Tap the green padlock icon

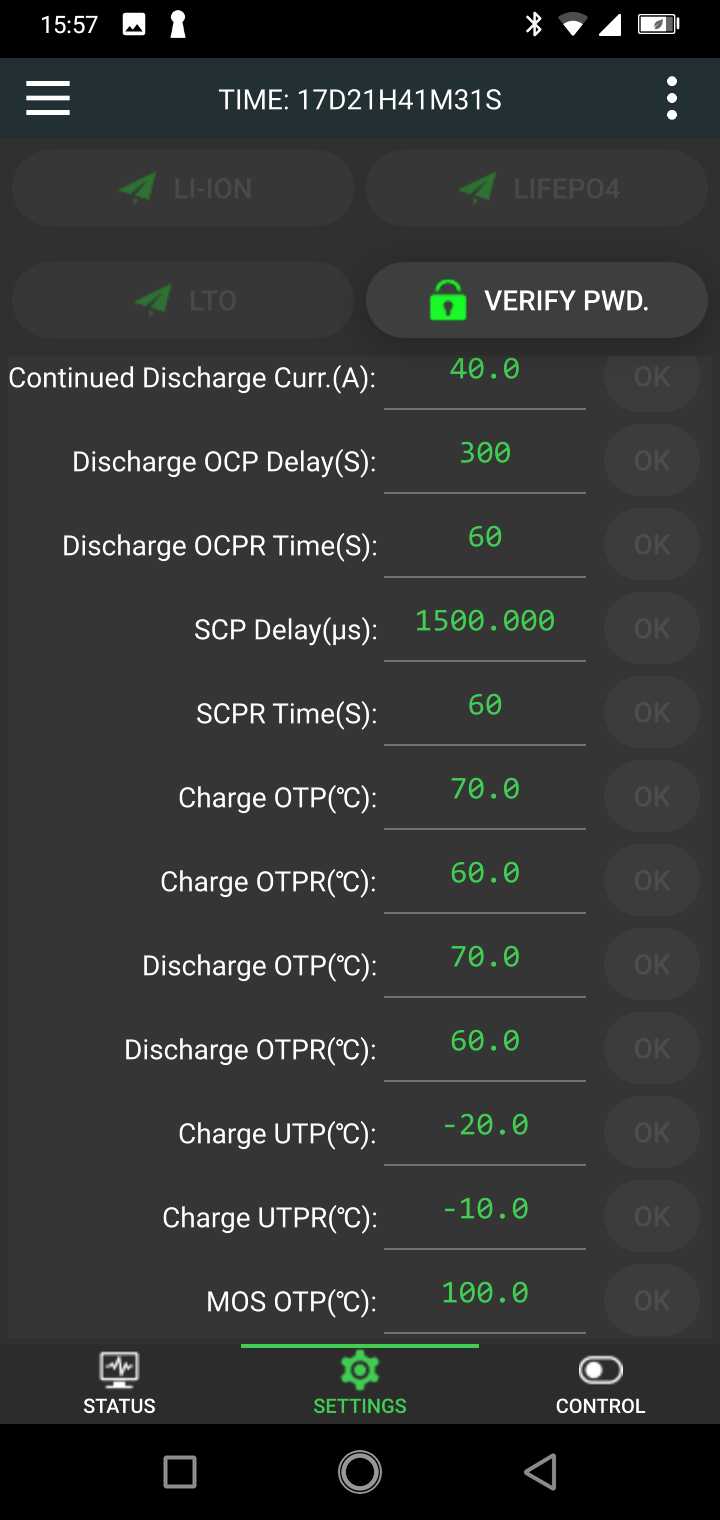(x=447, y=300)
